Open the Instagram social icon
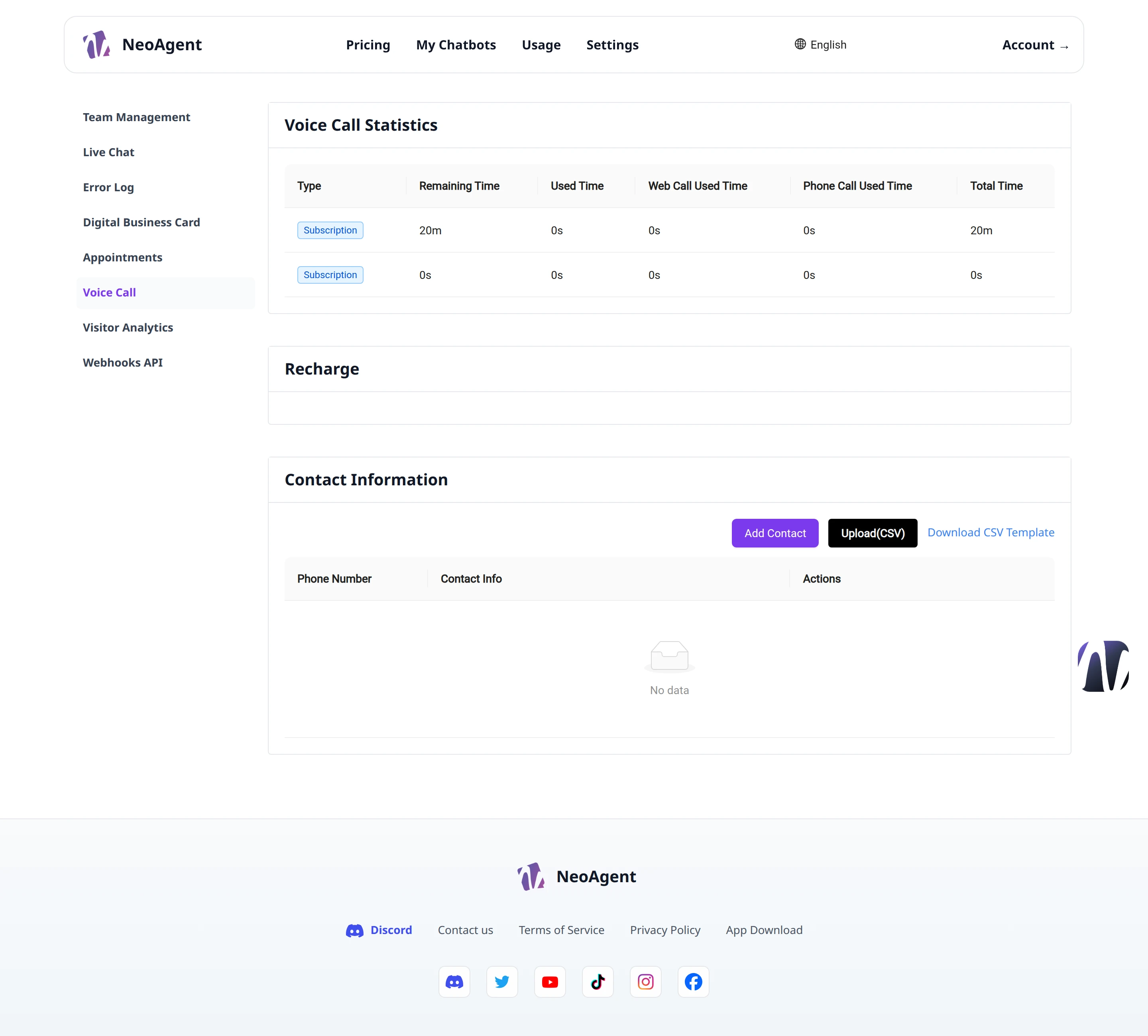Viewport: 1148px width, 1036px height. (645, 981)
